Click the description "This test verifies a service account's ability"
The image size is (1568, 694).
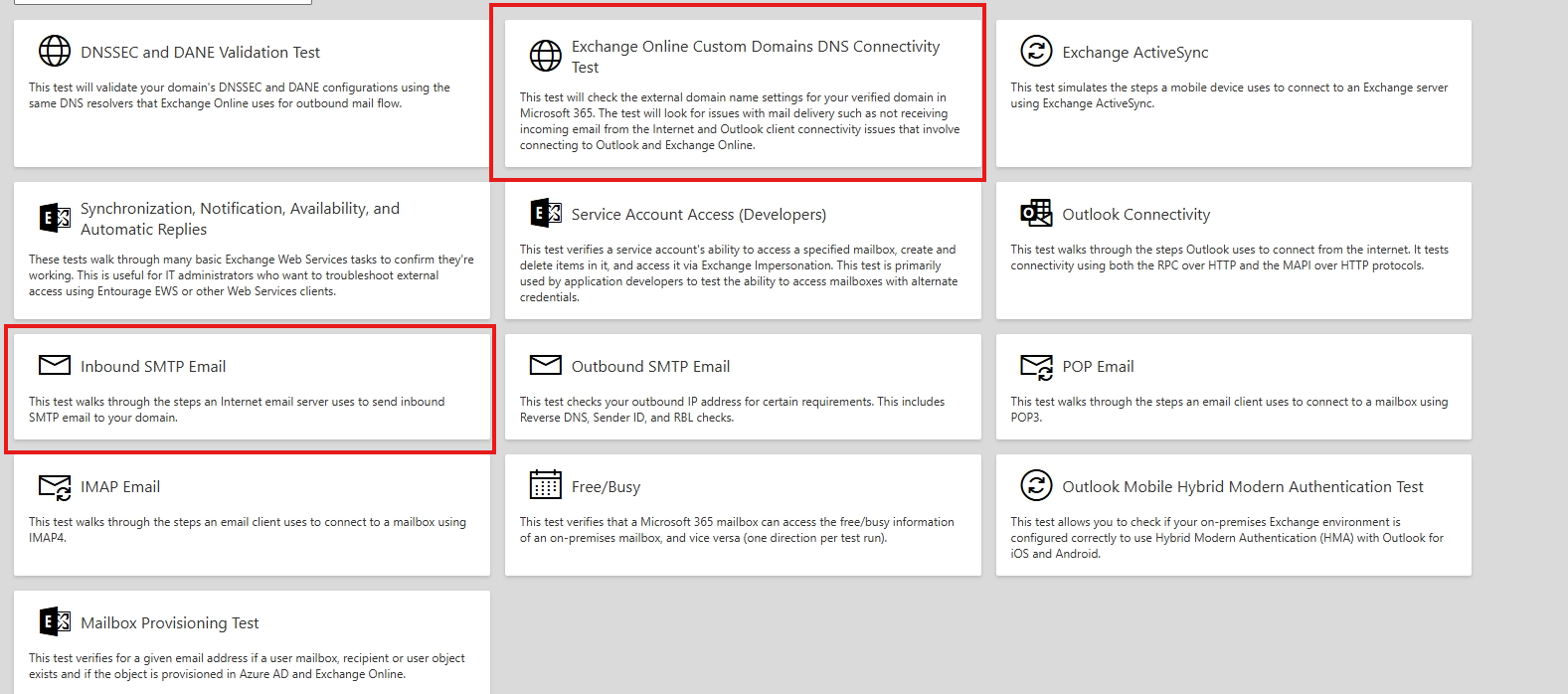pyautogui.click(x=739, y=273)
